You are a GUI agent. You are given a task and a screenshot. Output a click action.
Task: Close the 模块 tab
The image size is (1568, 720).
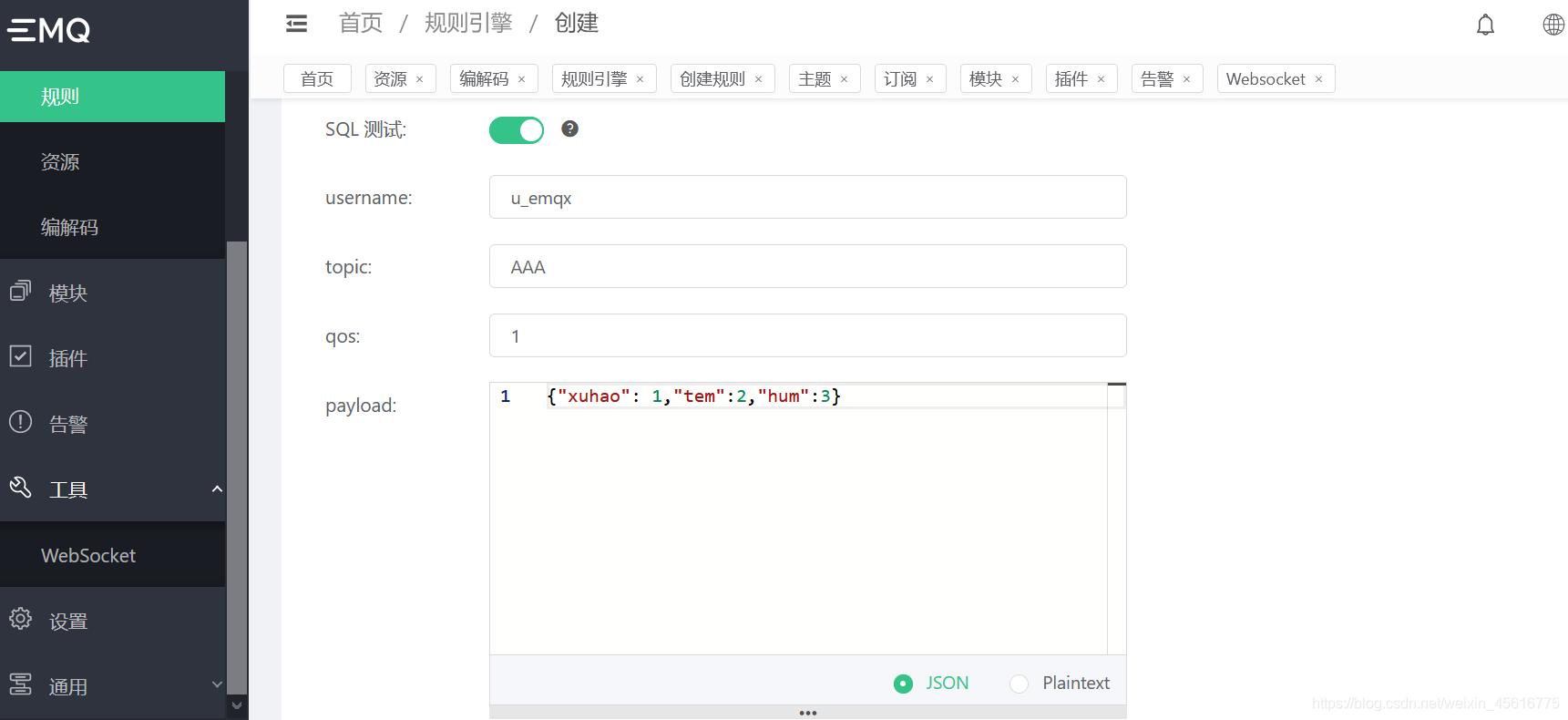click(x=1016, y=79)
